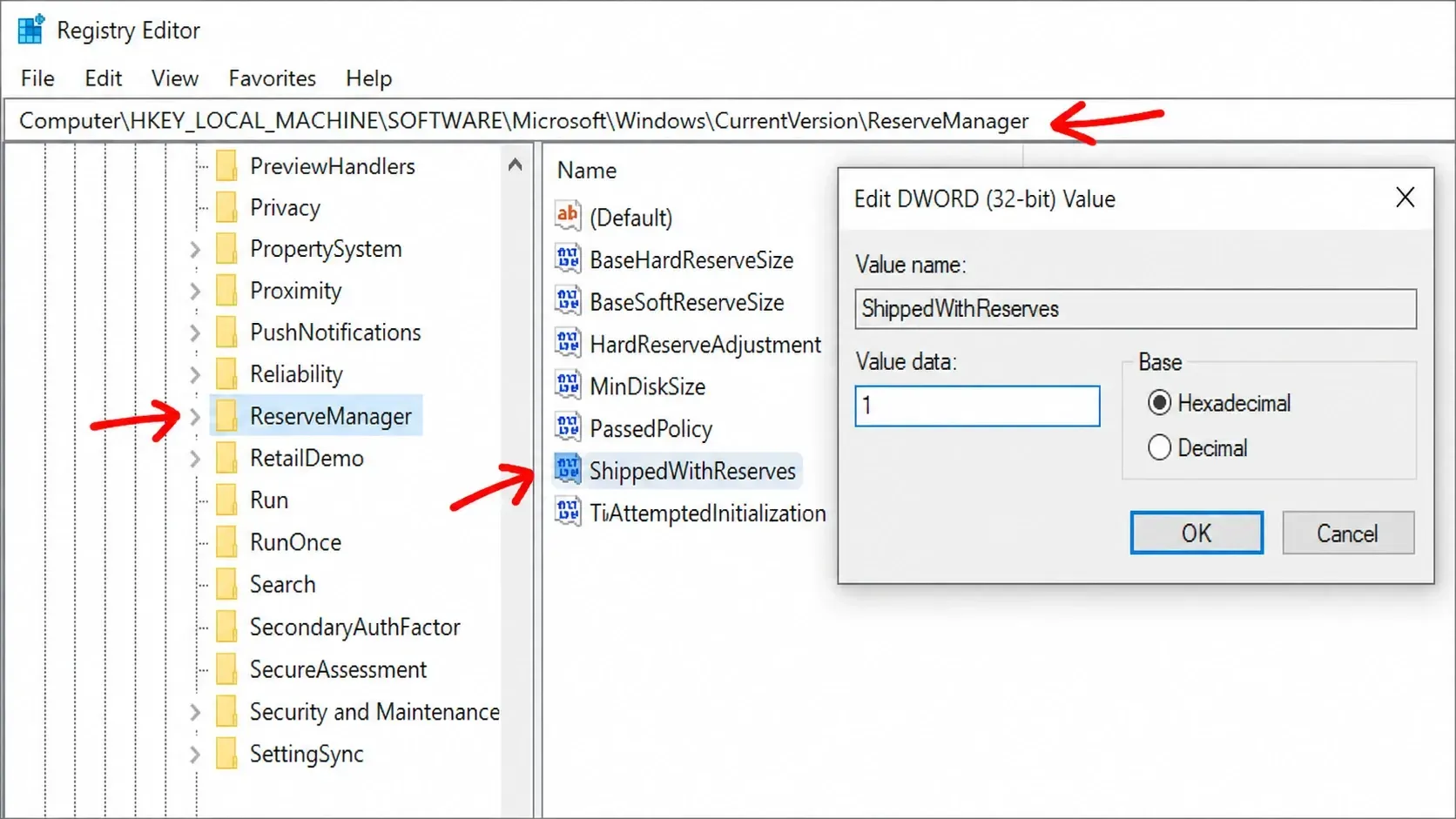Click the RunOnce folder icon
The image size is (1456, 819).
click(226, 542)
